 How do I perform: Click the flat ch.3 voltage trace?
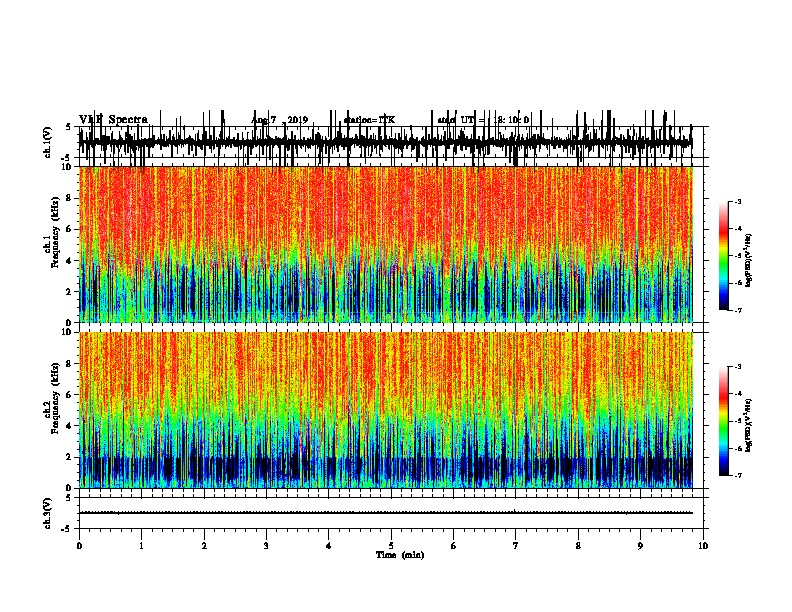(x=385, y=513)
